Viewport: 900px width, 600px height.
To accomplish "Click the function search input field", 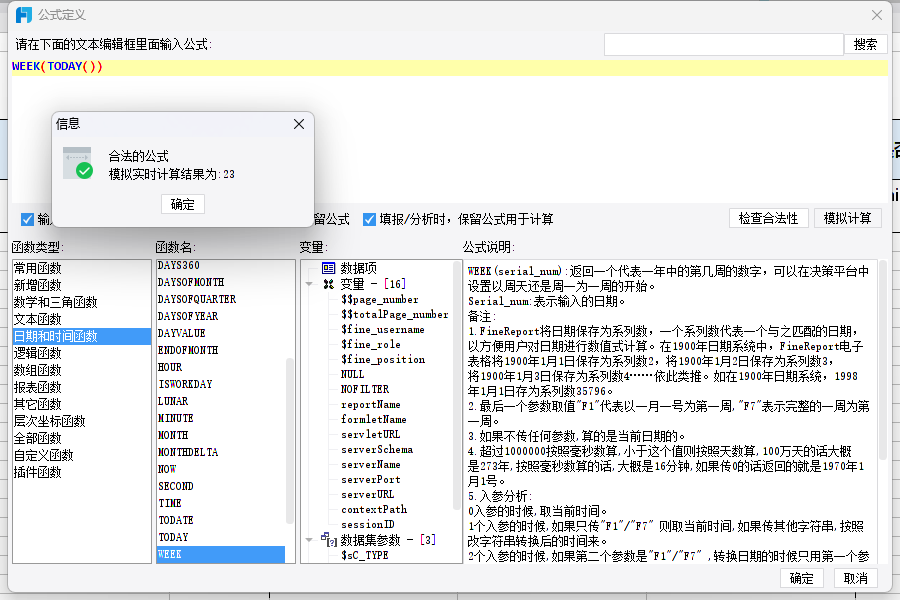I will point(723,44).
